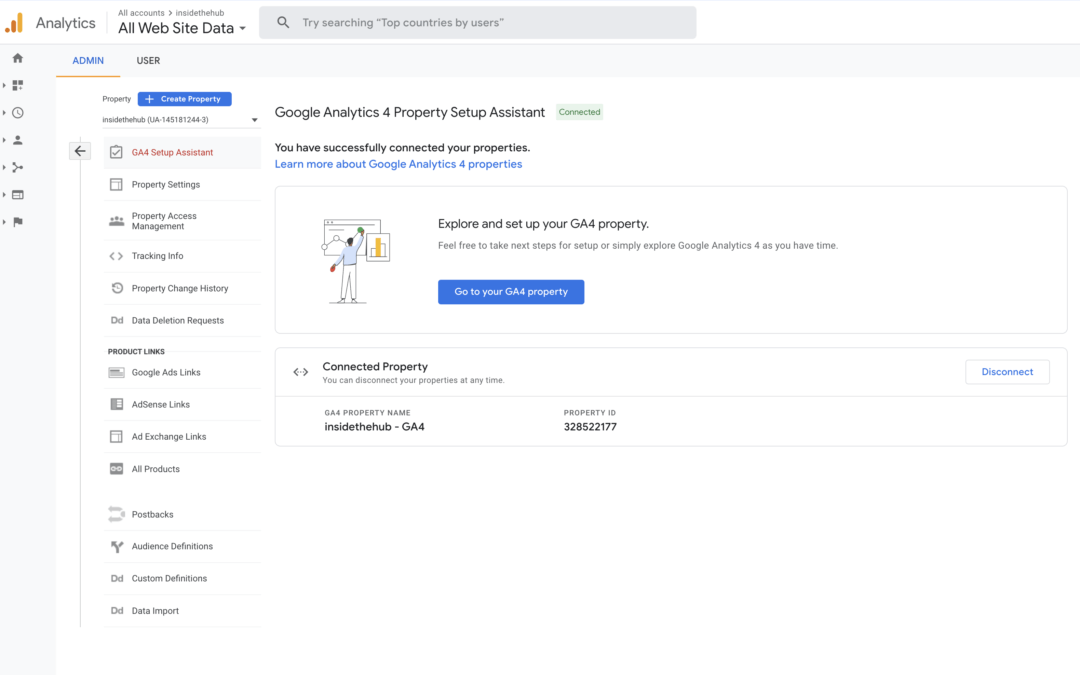Click the All accounts breadcrumb link
Viewport: 1080px width, 675px height.
[141, 13]
